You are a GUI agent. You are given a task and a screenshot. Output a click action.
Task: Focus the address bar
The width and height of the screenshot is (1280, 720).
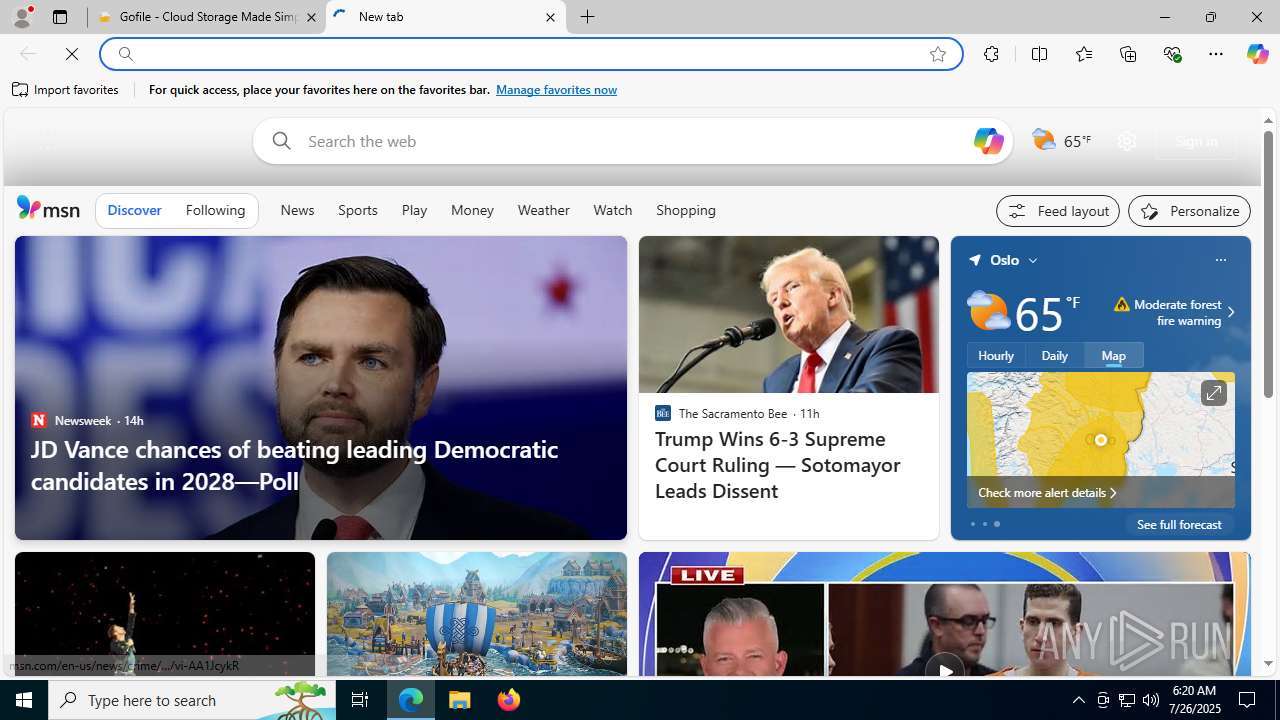pyautogui.click(x=530, y=54)
